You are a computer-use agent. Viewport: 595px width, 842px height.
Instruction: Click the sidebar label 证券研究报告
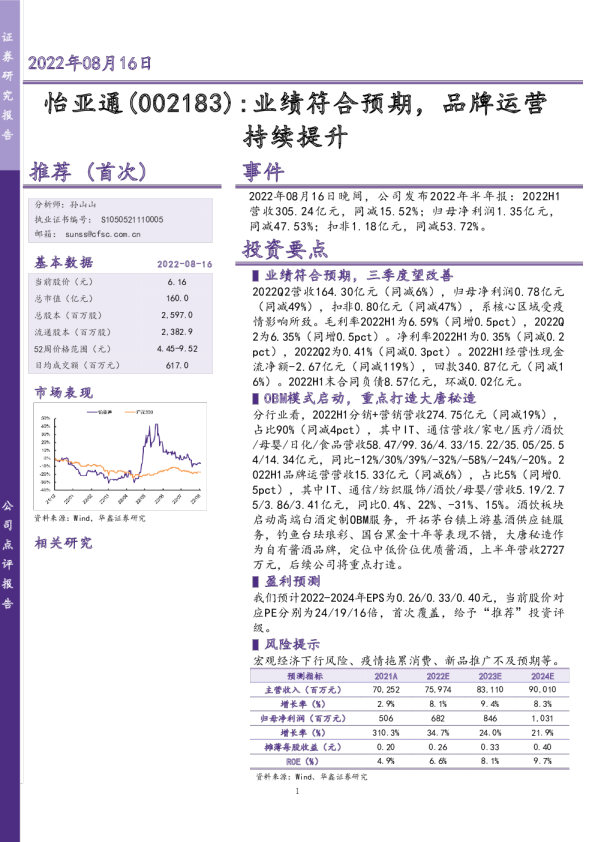tap(8, 86)
